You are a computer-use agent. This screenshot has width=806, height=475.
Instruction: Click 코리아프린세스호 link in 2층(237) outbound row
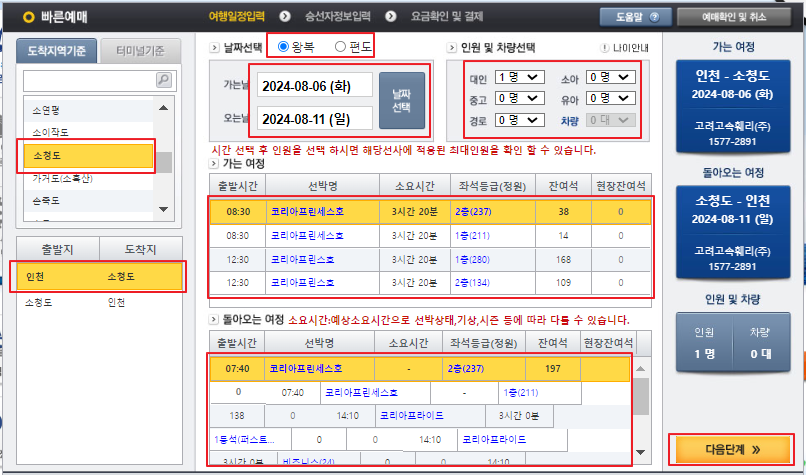(x=307, y=212)
